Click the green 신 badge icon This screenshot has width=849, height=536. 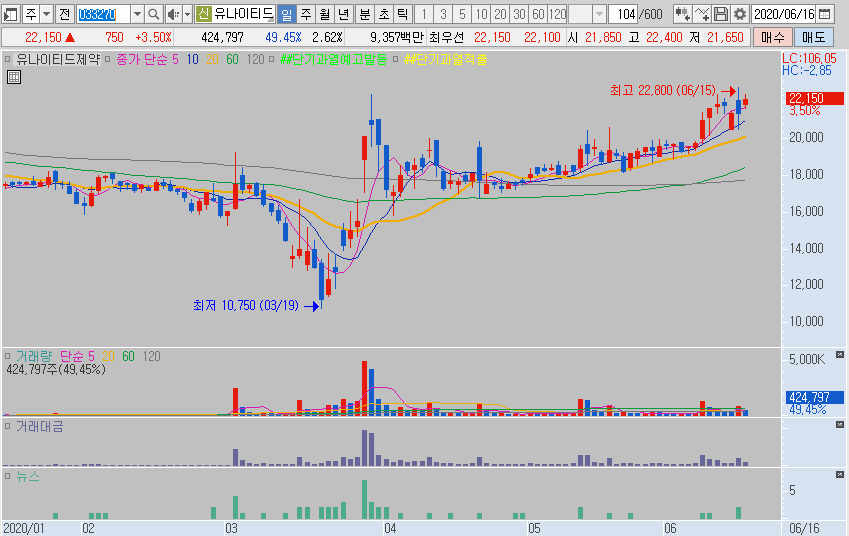click(203, 14)
